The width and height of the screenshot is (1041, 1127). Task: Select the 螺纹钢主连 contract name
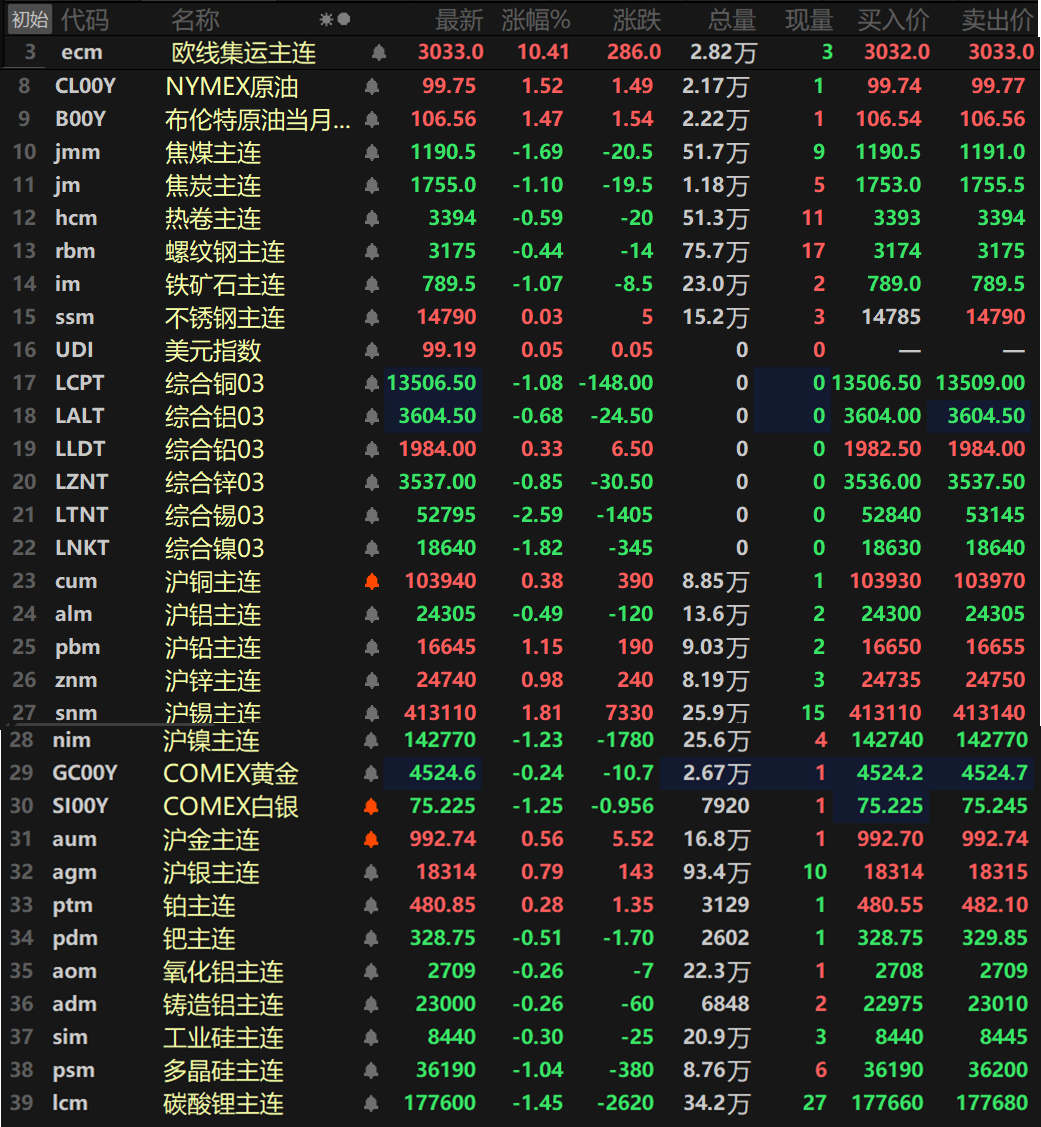point(225,252)
